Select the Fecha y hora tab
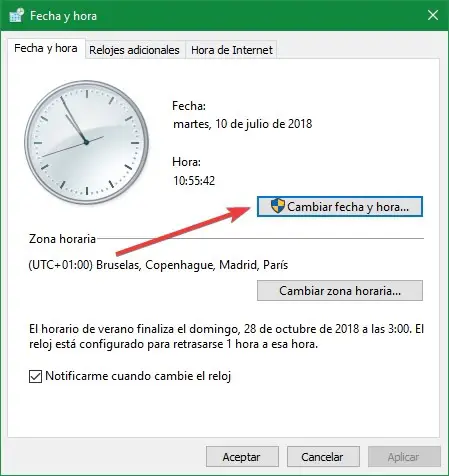Image resolution: width=449 pixels, height=476 pixels. [46, 48]
